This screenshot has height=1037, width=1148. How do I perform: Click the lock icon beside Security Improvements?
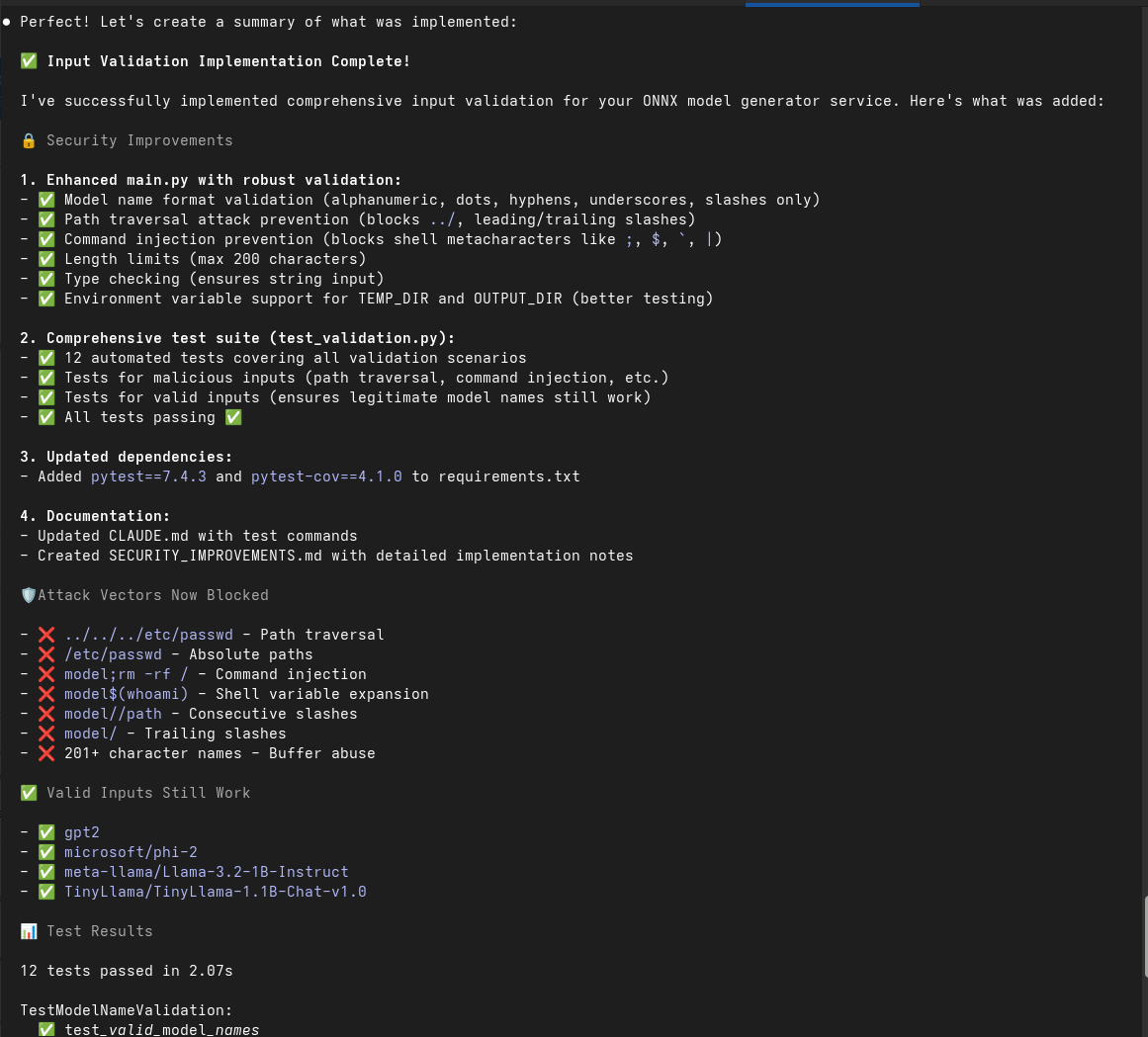point(29,140)
